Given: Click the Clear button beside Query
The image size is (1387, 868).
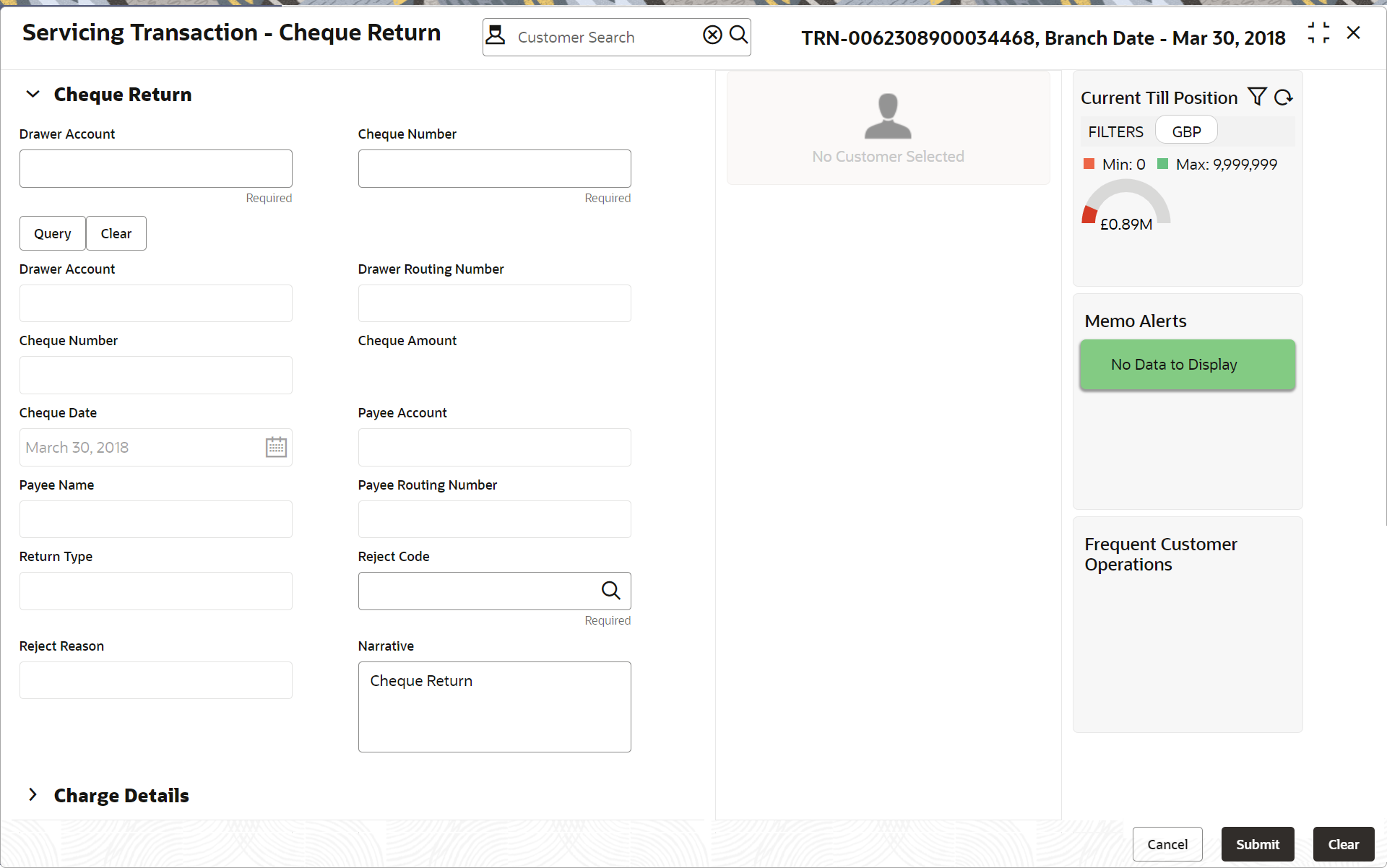Looking at the screenshot, I should pyautogui.click(x=116, y=233).
